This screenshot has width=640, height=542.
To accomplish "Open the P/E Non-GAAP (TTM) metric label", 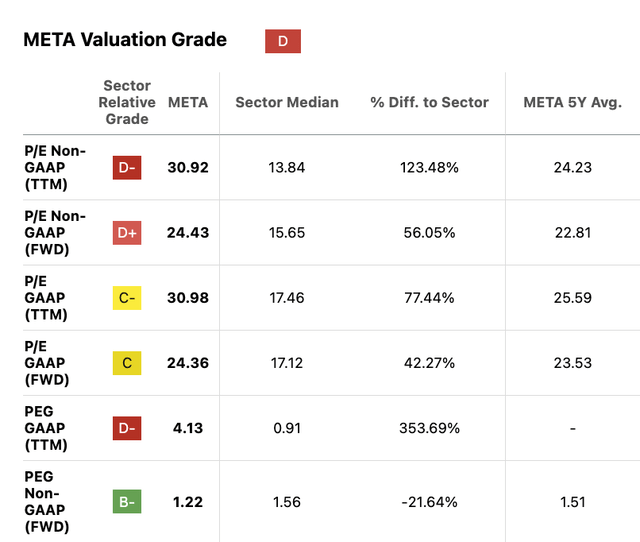I will [x=55, y=167].
